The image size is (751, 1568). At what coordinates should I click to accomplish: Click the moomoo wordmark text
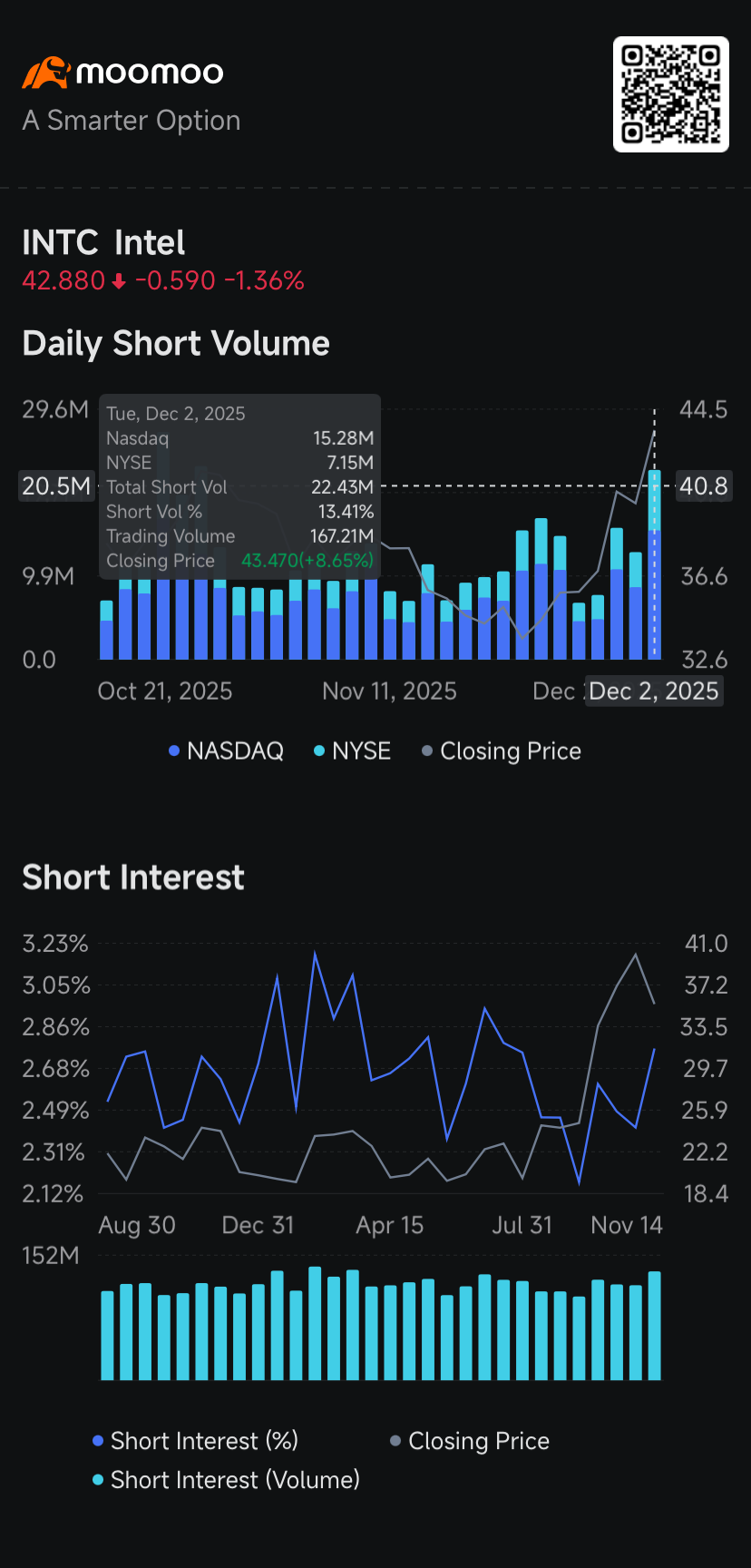tap(150, 73)
